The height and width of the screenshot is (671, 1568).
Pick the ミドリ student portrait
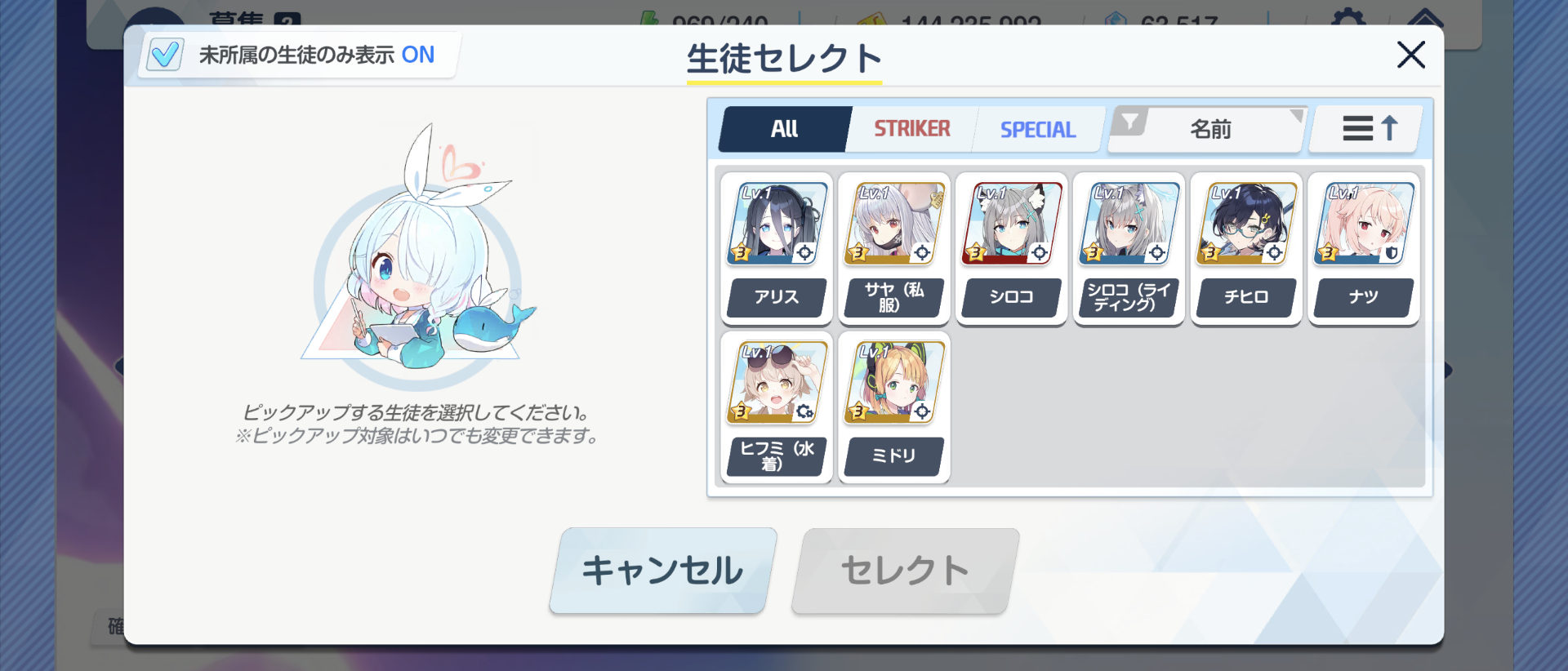(894, 382)
